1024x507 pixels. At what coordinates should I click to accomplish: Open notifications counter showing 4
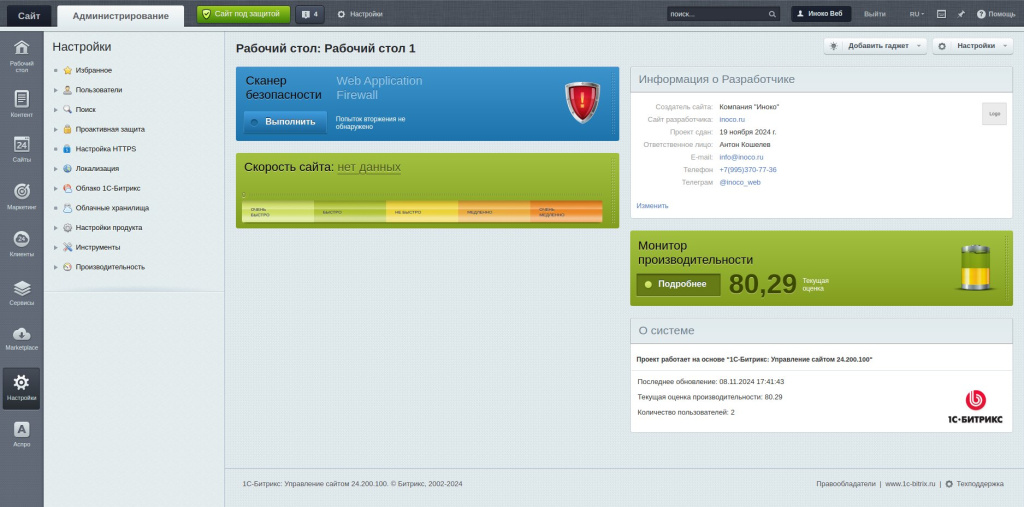310,14
